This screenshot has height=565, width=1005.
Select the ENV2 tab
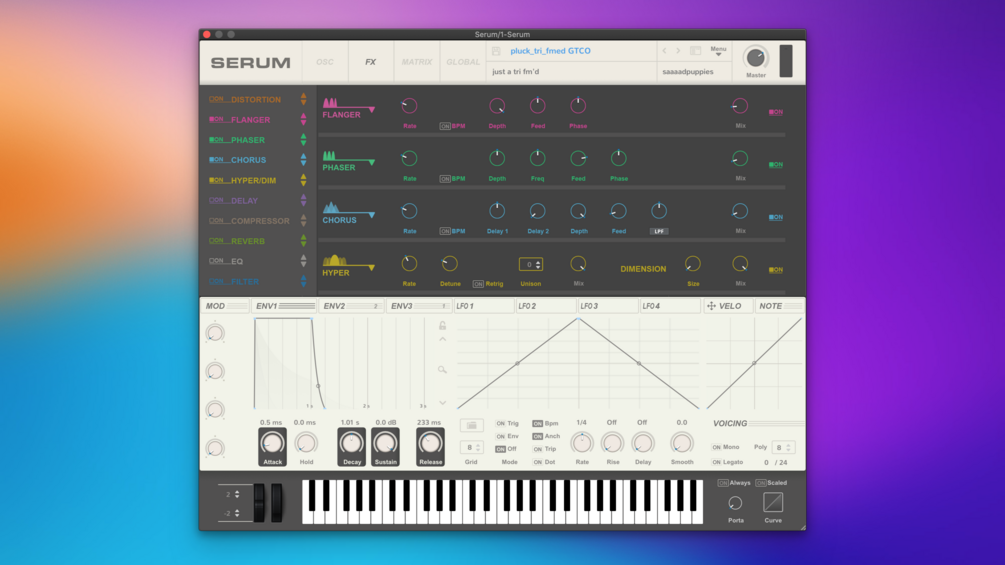coord(351,306)
